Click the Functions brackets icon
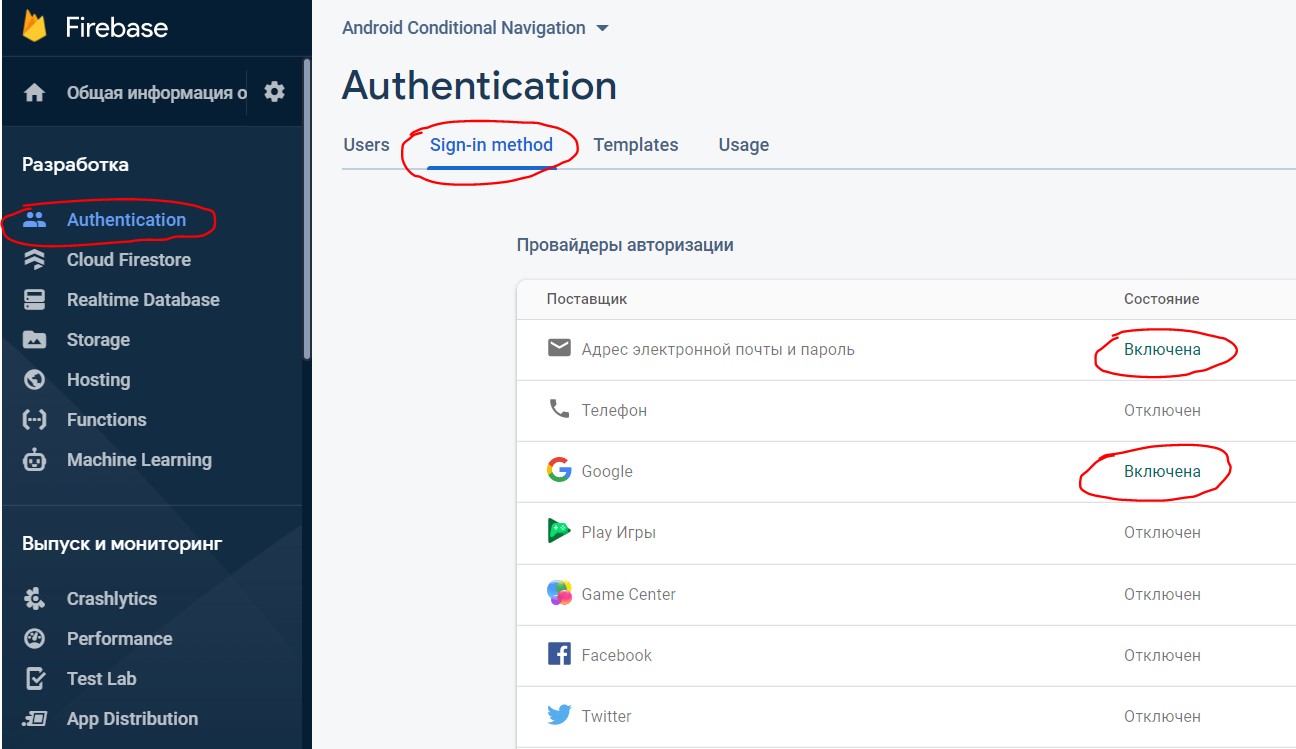Image resolution: width=1296 pixels, height=749 pixels. [35, 419]
